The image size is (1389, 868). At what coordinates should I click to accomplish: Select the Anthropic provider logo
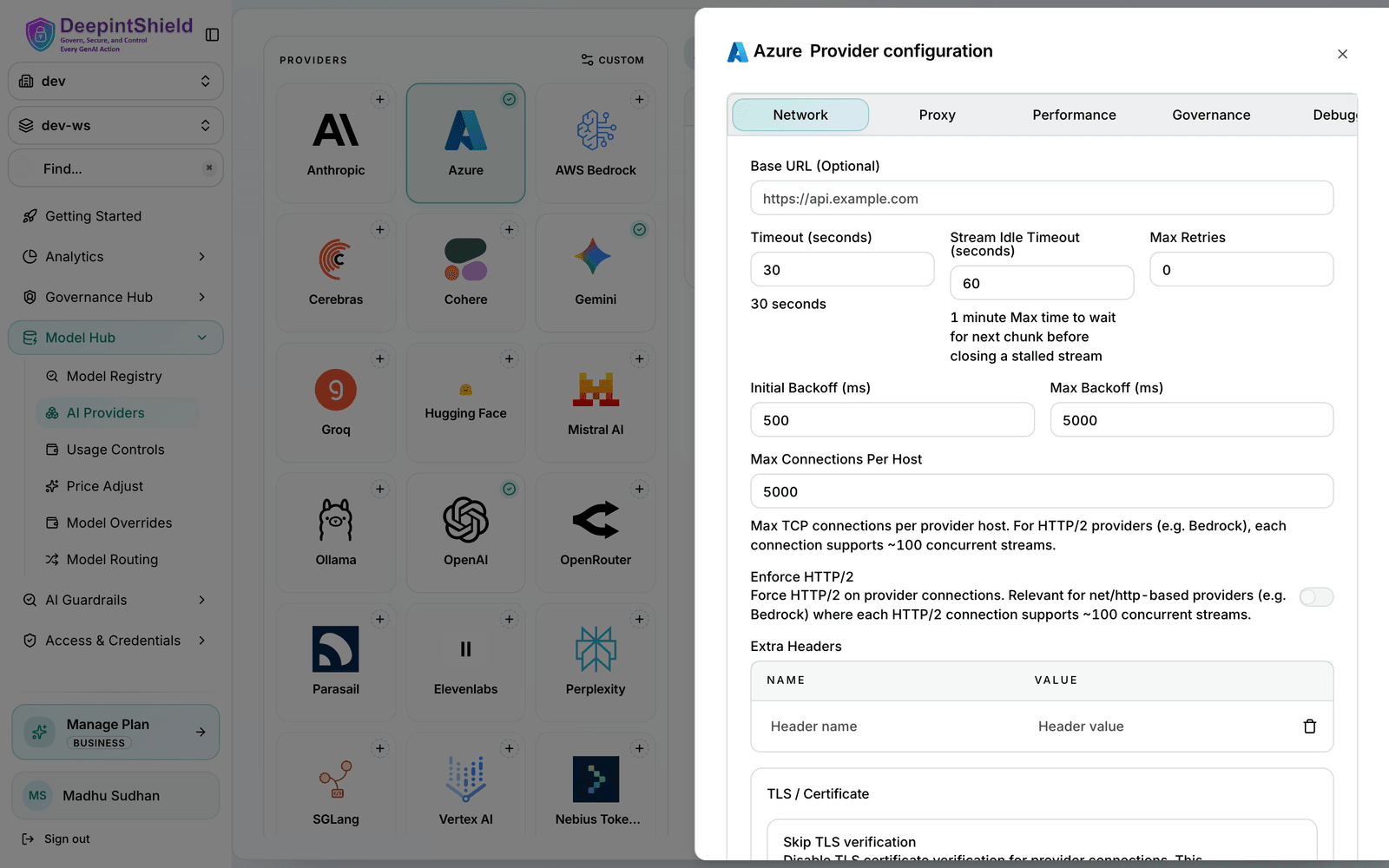(336, 130)
